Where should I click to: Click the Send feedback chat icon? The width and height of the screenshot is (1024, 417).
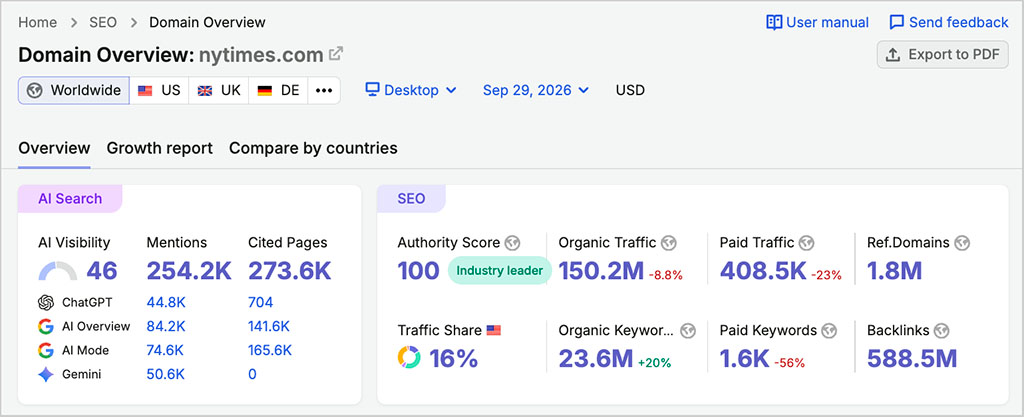coord(897,23)
